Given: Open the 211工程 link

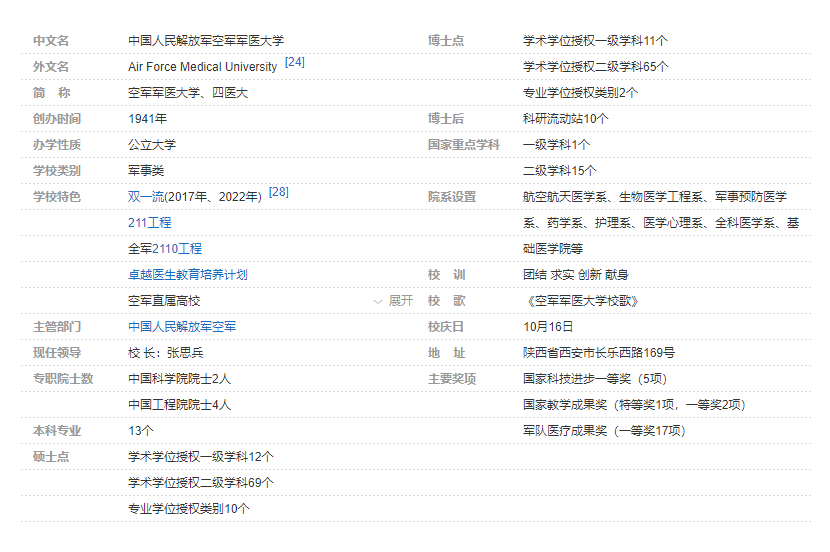Looking at the screenshot, I should [150, 223].
